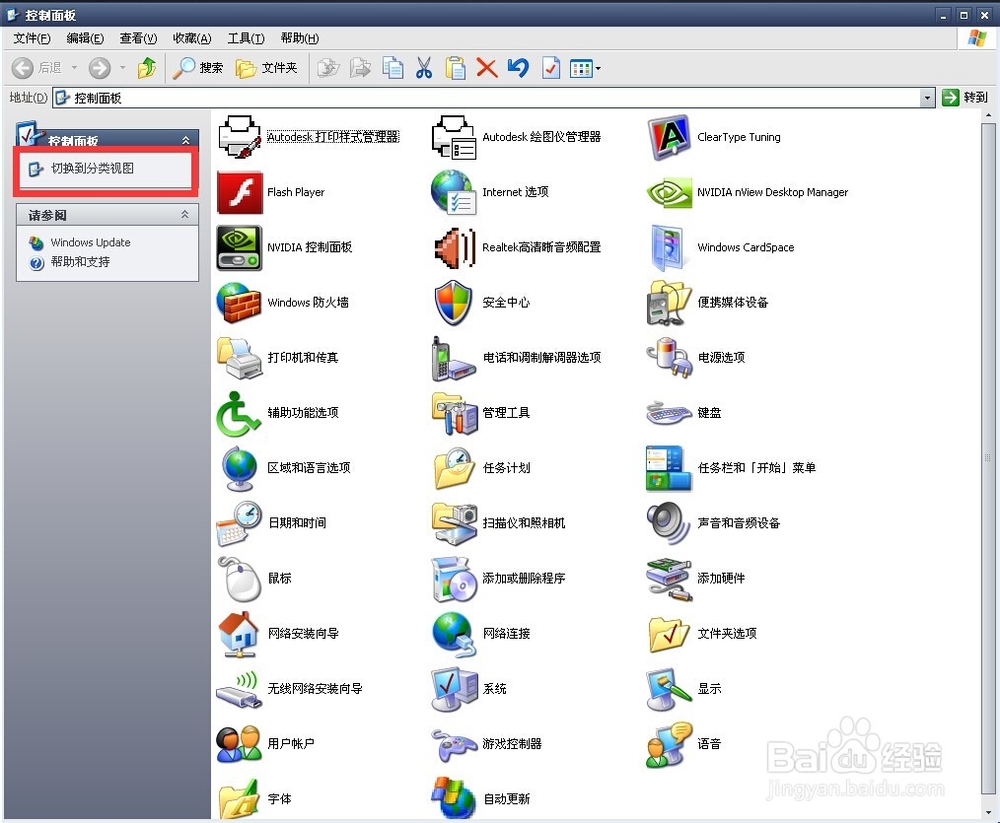Click the 搜索 toolbar button
Image resolution: width=1000 pixels, height=823 pixels.
pos(198,68)
